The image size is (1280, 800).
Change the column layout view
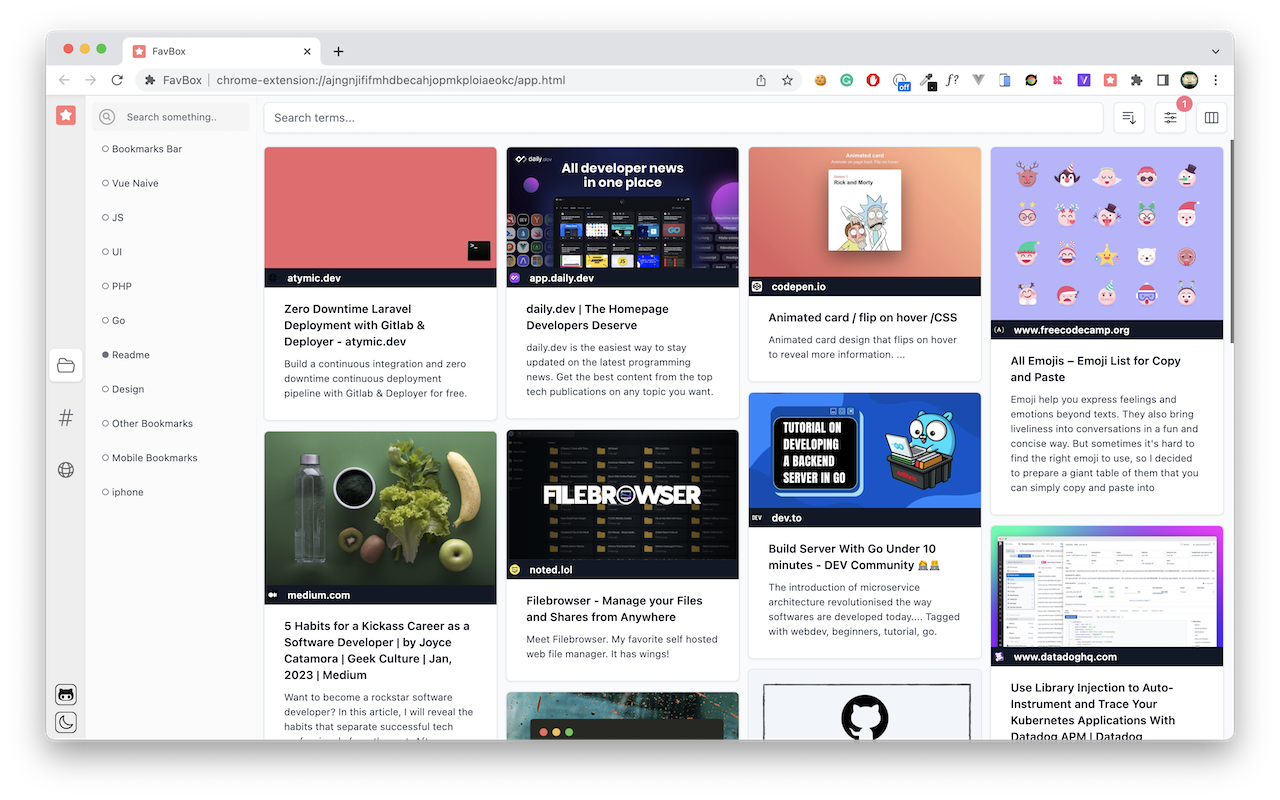(1212, 117)
